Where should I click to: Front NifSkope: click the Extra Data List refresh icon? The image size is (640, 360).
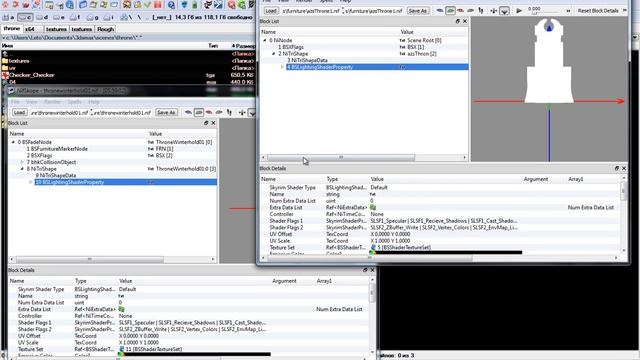pos(373,207)
